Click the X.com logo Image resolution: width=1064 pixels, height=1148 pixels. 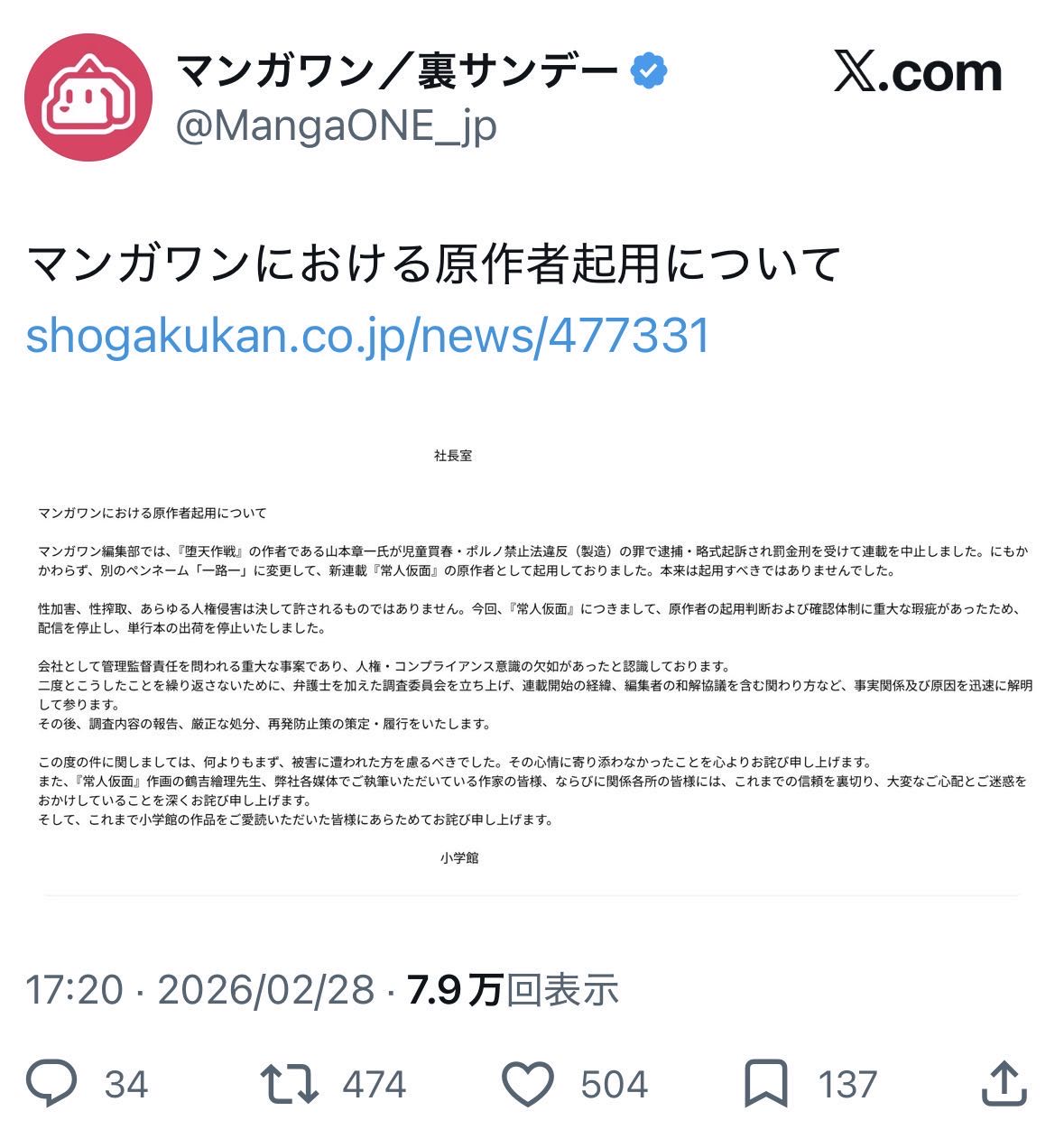[x=918, y=72]
